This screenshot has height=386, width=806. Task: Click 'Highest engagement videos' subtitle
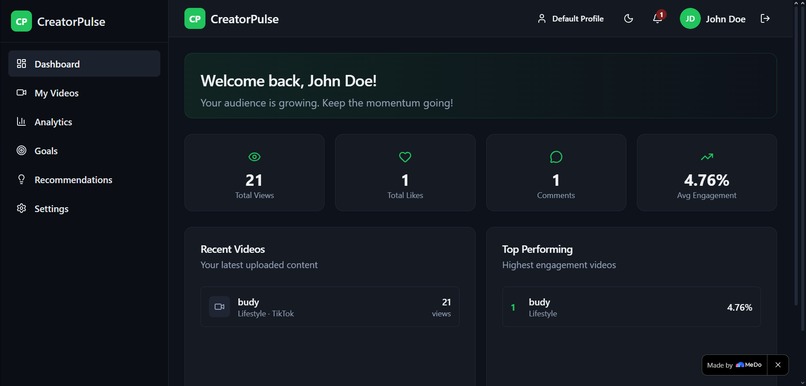point(559,265)
